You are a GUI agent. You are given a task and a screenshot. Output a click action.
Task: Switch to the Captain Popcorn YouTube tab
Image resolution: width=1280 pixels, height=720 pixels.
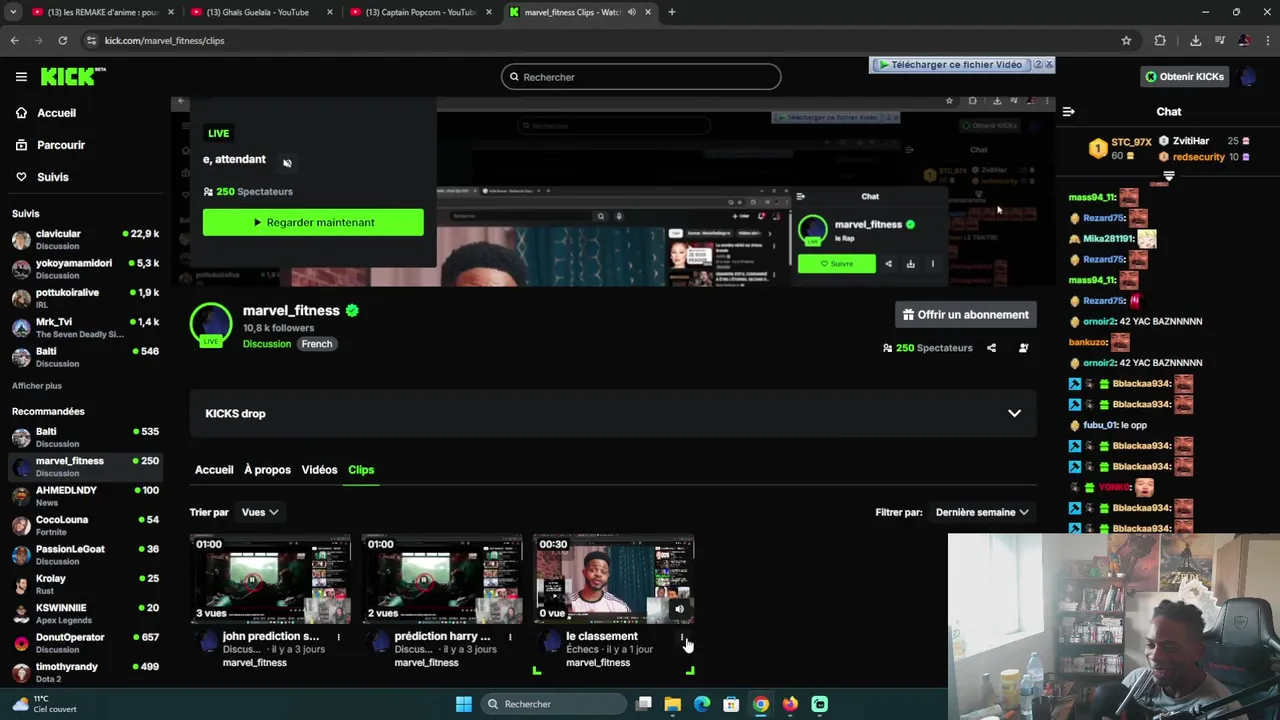[420, 12]
